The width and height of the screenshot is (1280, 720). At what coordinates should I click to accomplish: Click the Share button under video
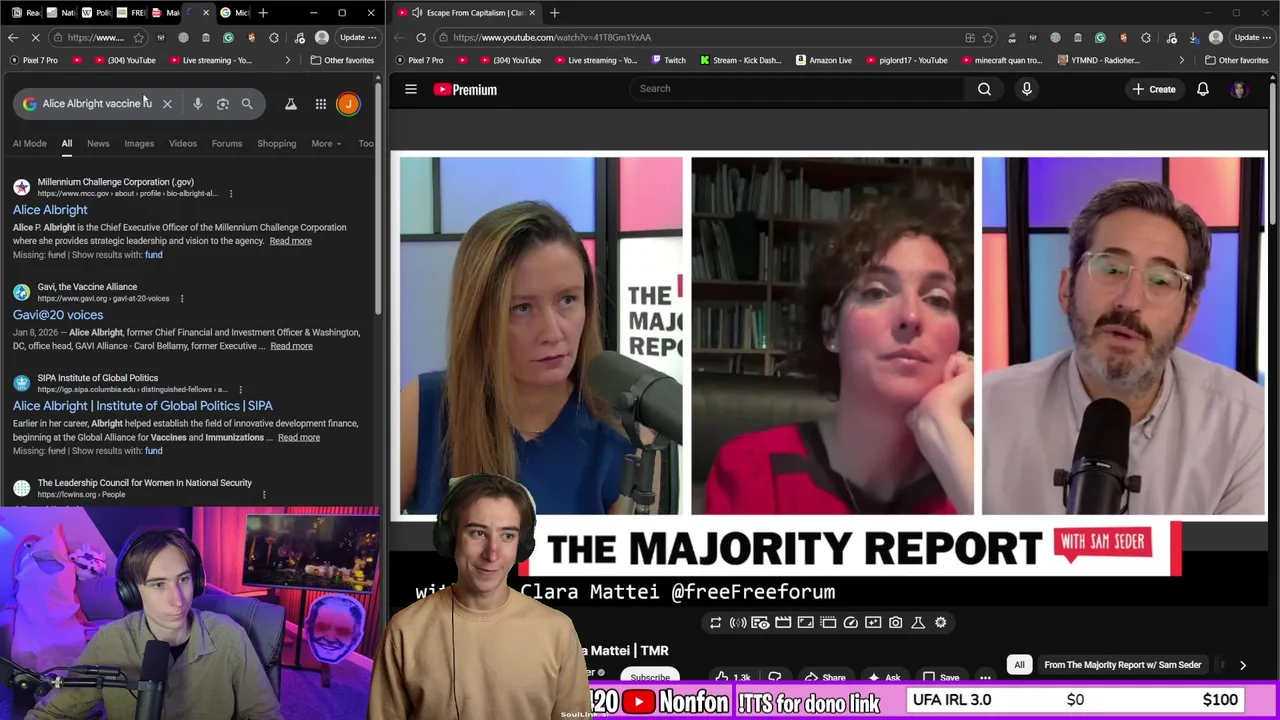pyautogui.click(x=826, y=677)
